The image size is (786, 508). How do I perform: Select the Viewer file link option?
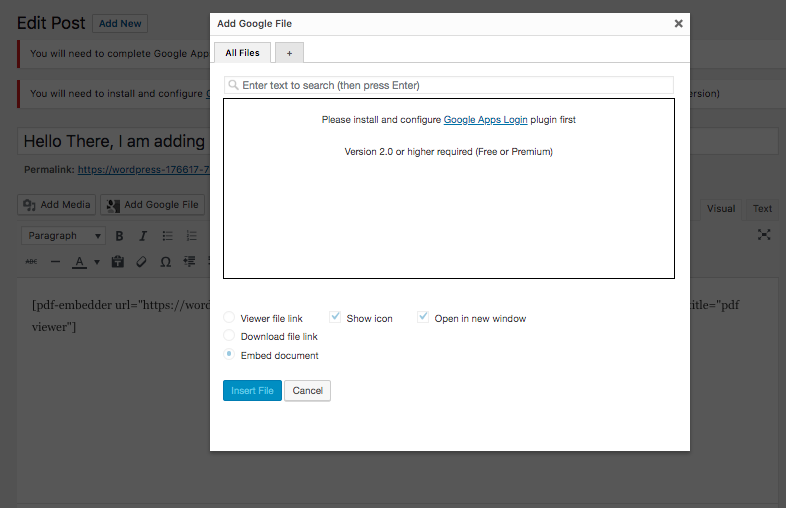[229, 317]
